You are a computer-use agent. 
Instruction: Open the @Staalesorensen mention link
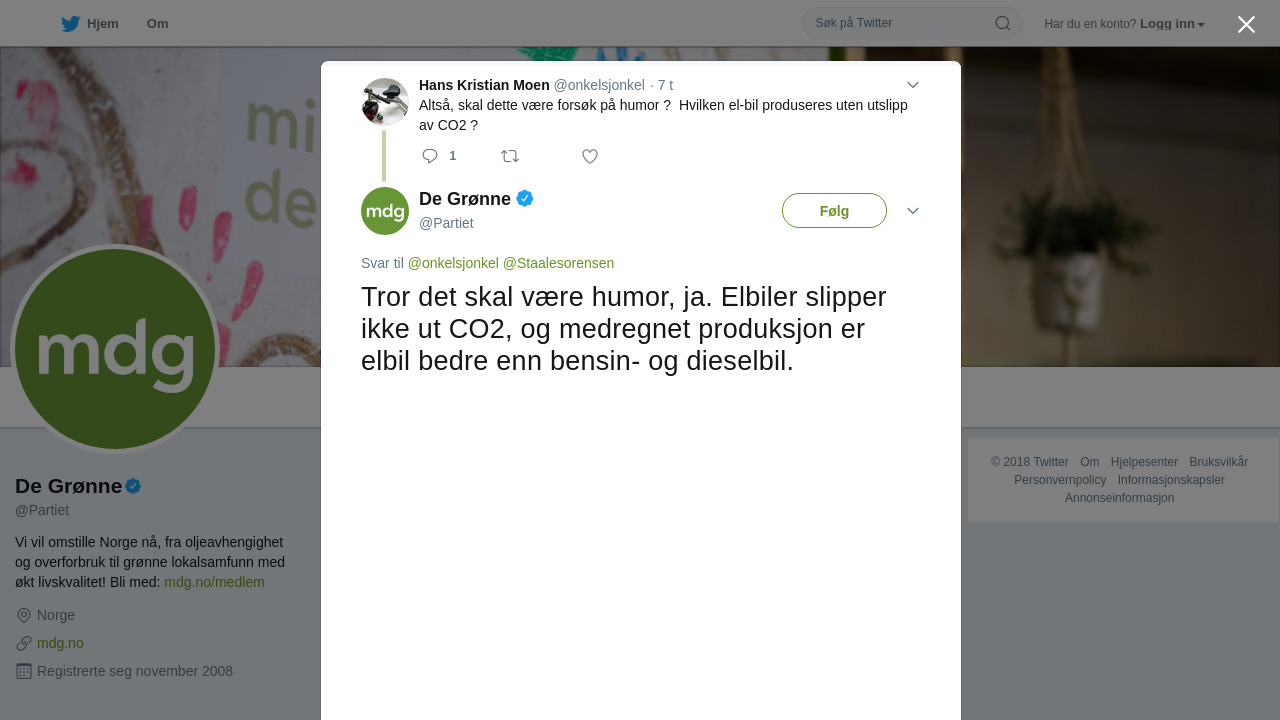tap(558, 263)
